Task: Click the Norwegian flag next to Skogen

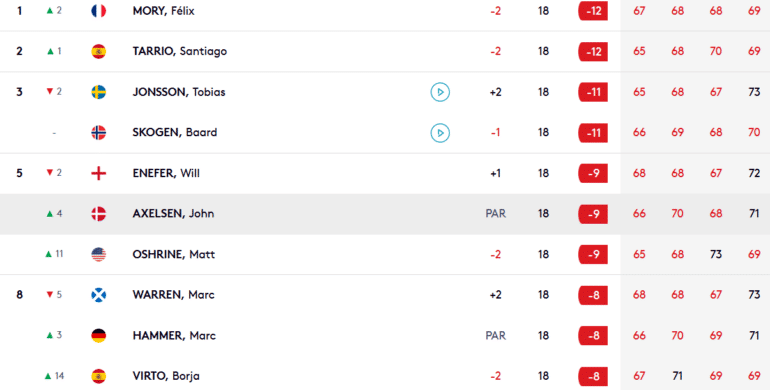Action: pos(99,133)
